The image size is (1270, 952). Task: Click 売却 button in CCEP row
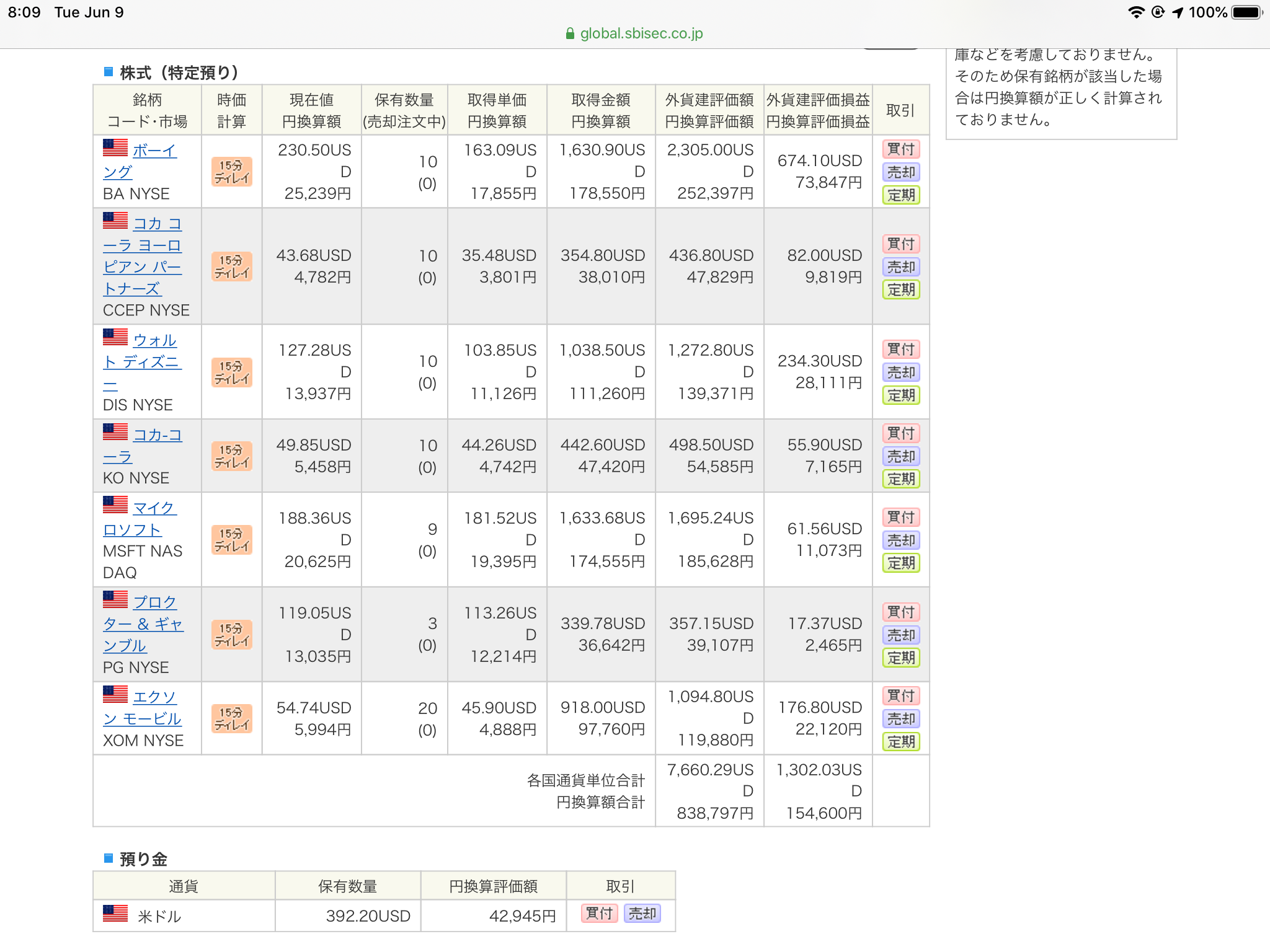coord(901,267)
